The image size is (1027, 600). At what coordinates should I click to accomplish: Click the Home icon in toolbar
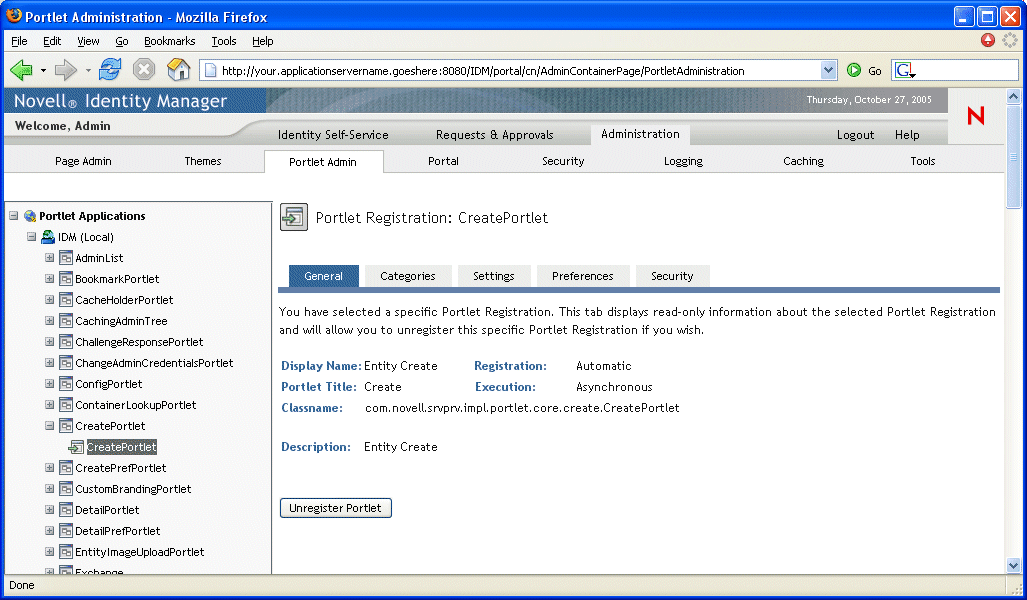(178, 70)
